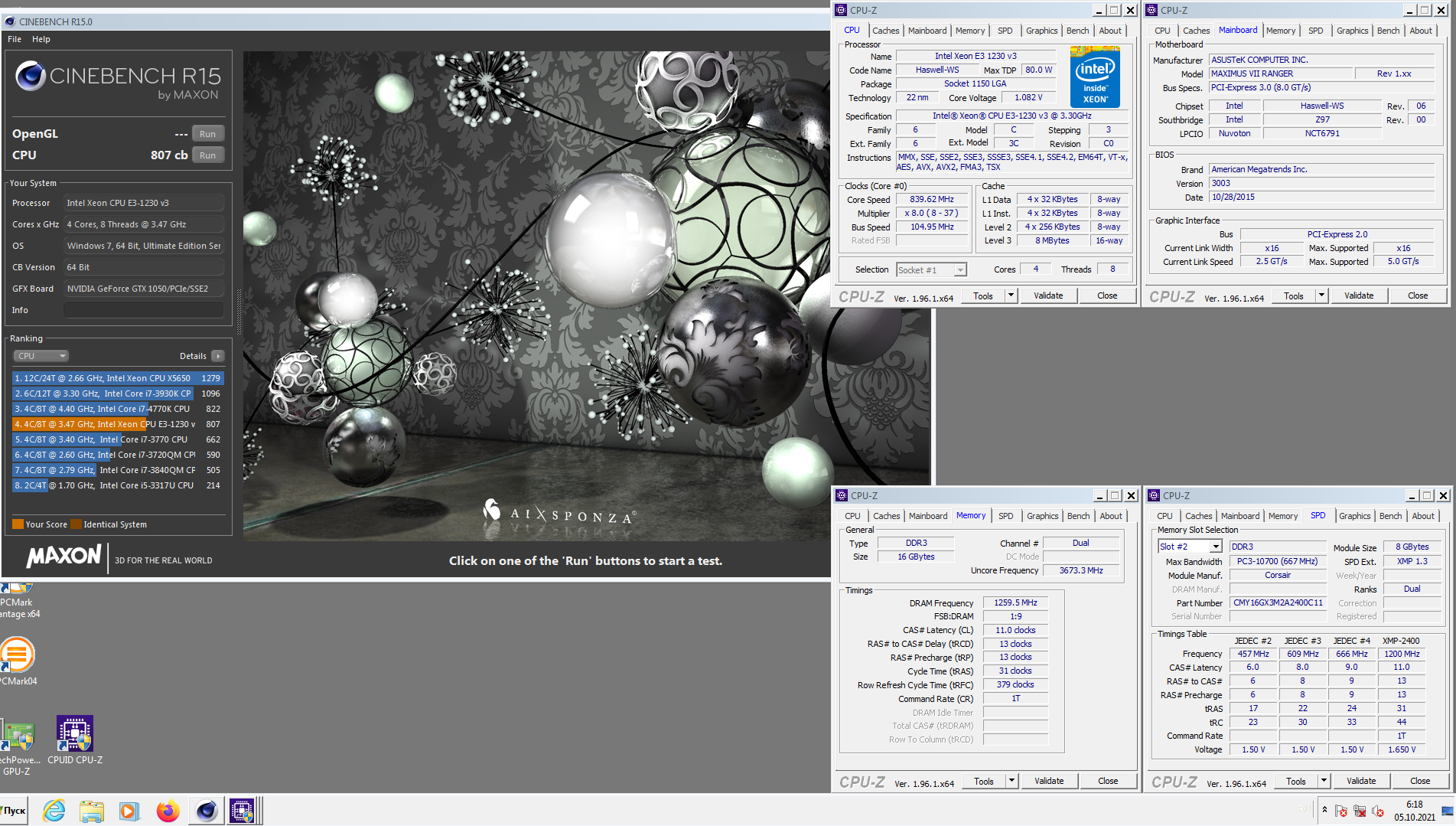
Task: Expand the Tools arrow in the Memory window
Action: pyautogui.click(x=1012, y=781)
